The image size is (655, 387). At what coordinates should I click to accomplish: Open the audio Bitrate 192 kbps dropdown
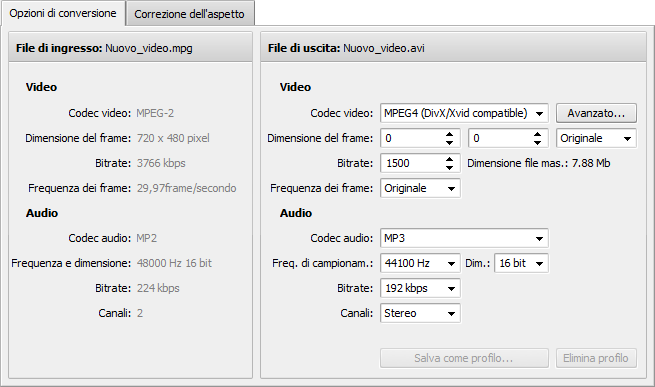coord(420,288)
